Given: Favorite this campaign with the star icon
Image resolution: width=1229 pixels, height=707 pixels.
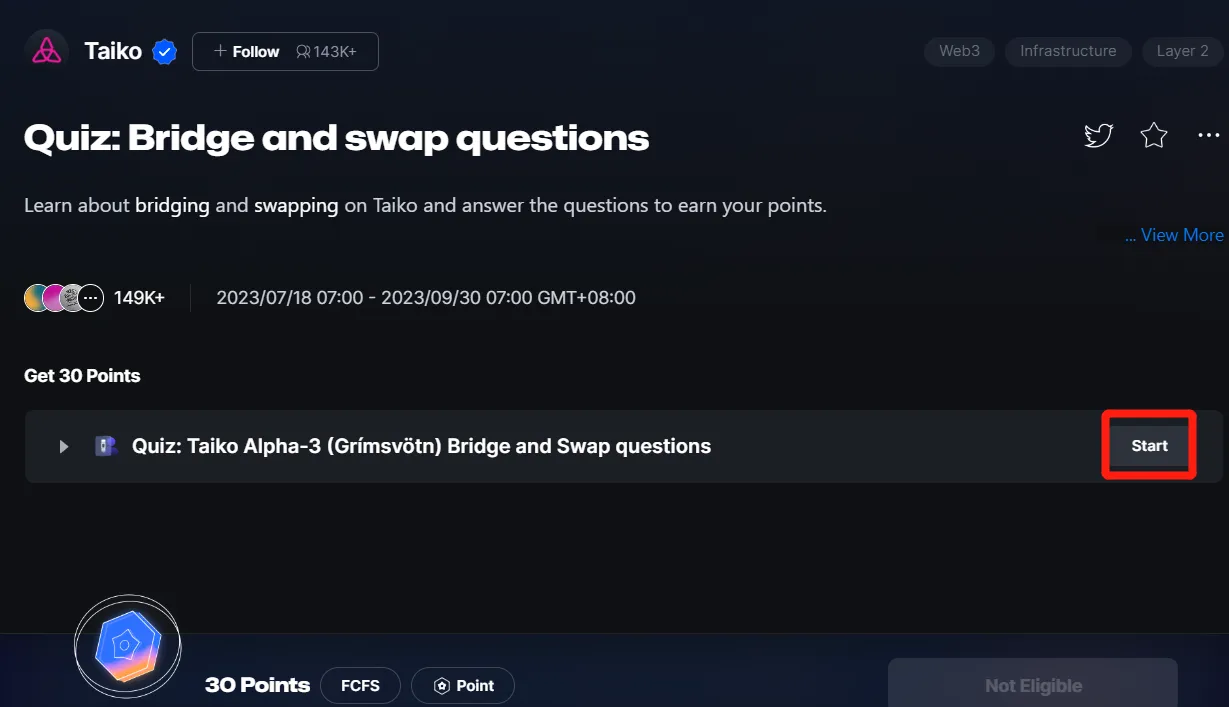Looking at the screenshot, I should 1154,135.
